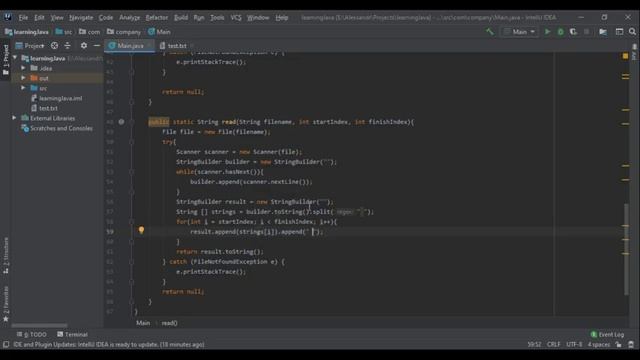This screenshot has height=360, width=640.
Task: Open the Refactor menu
Action: [156, 18]
